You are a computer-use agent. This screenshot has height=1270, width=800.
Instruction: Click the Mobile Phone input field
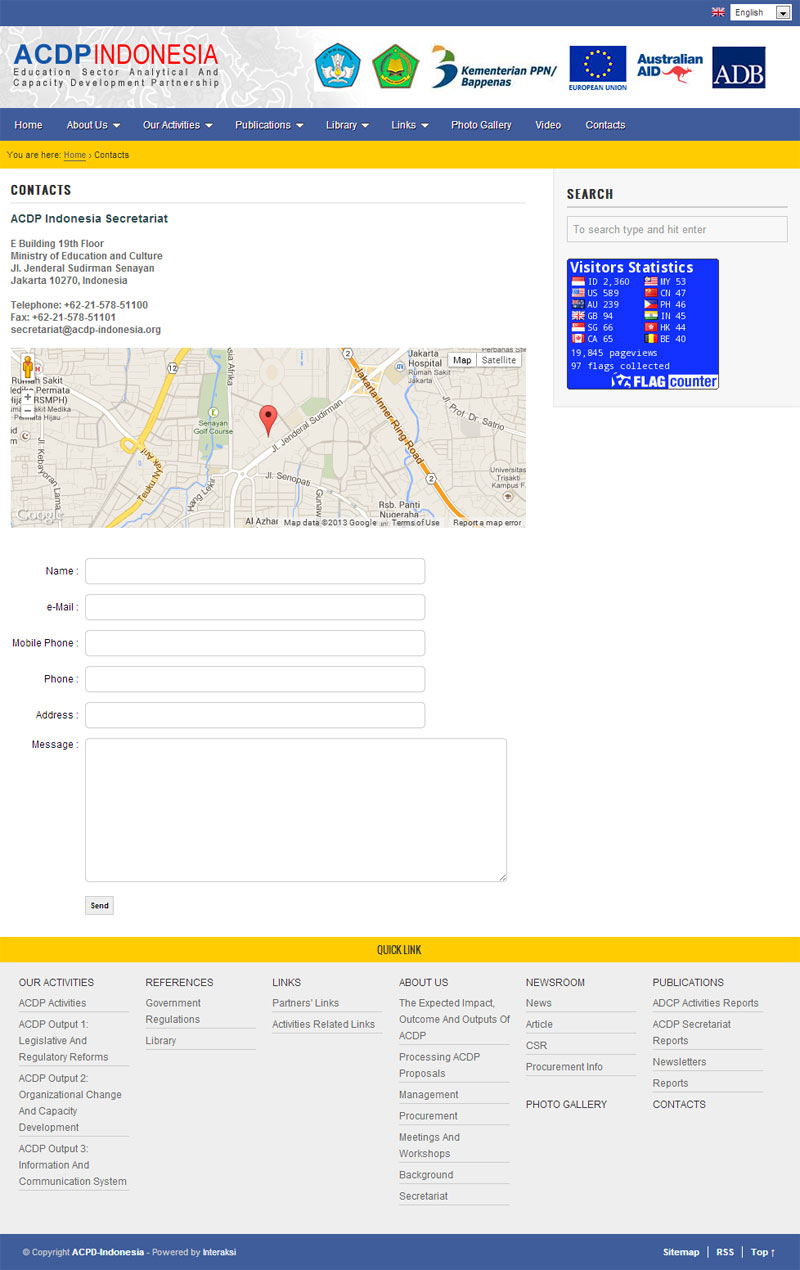point(255,643)
